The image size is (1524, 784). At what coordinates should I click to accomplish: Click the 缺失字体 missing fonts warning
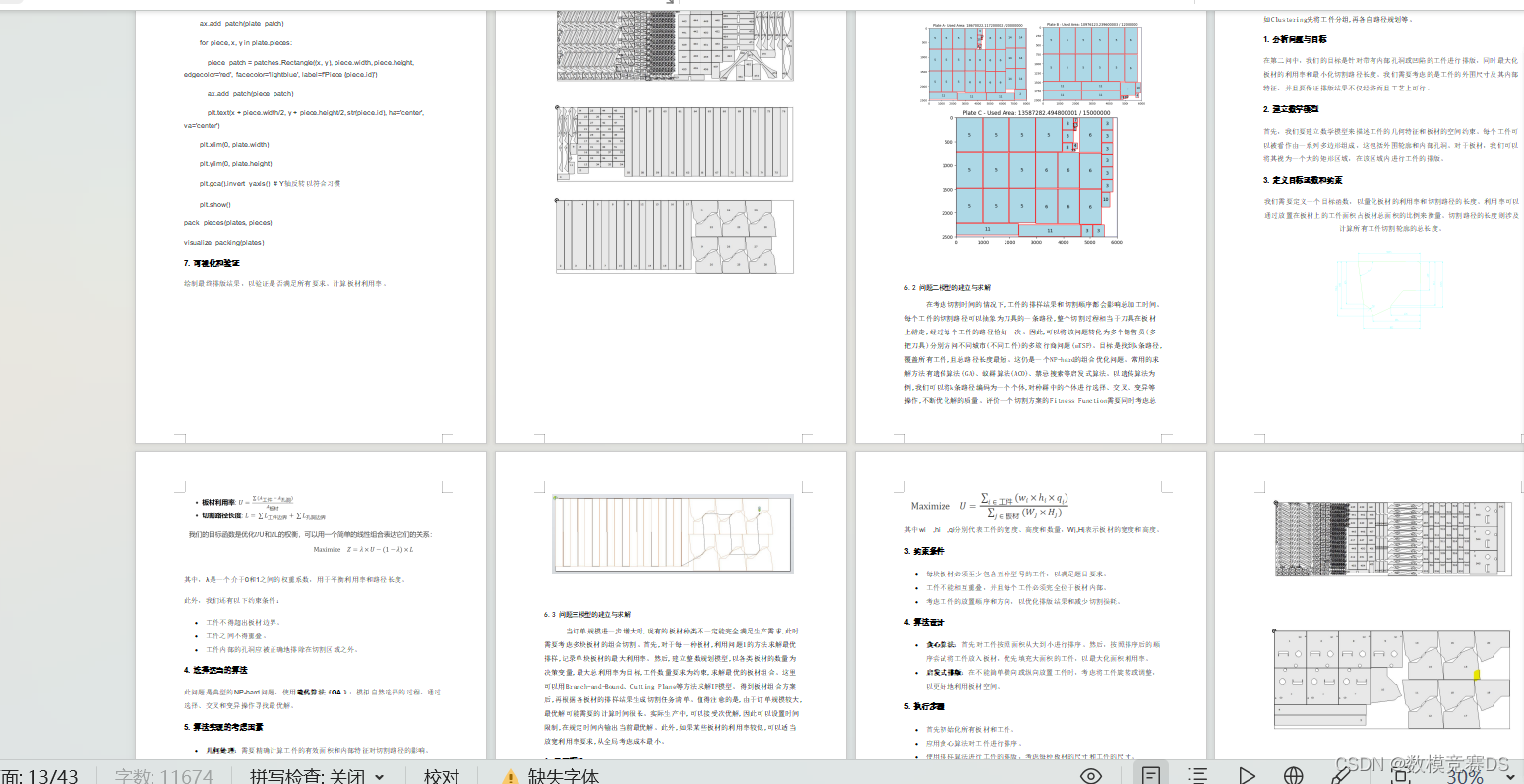(551, 776)
